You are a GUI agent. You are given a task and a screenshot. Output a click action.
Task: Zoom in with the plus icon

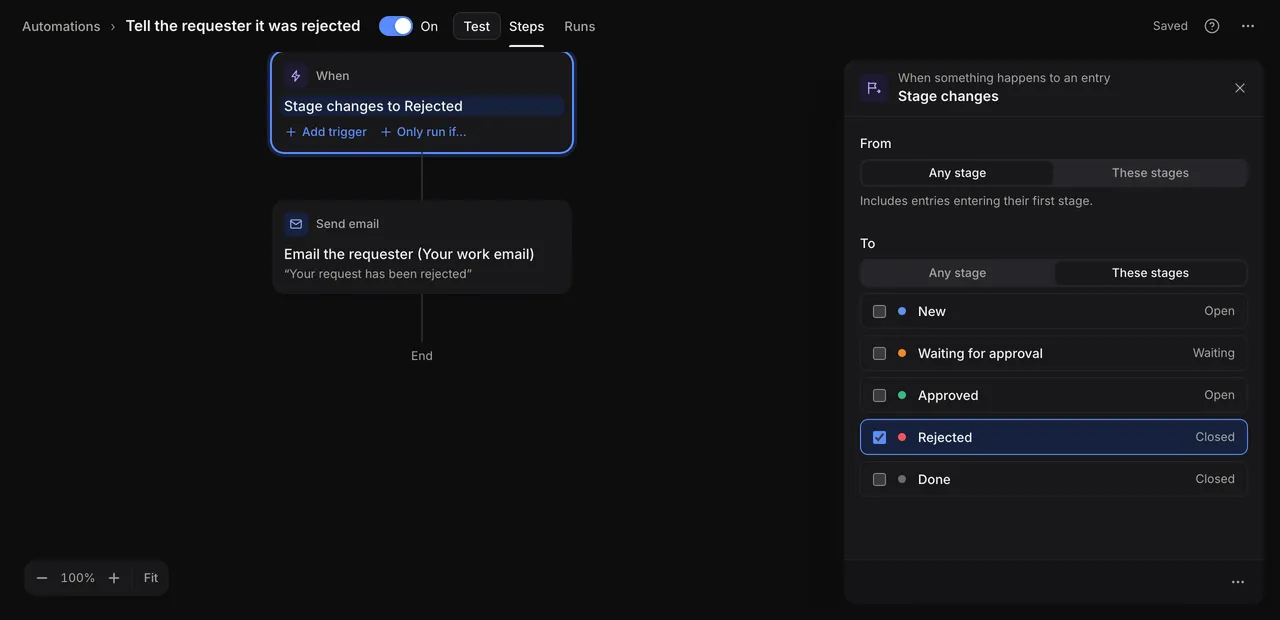click(114, 578)
